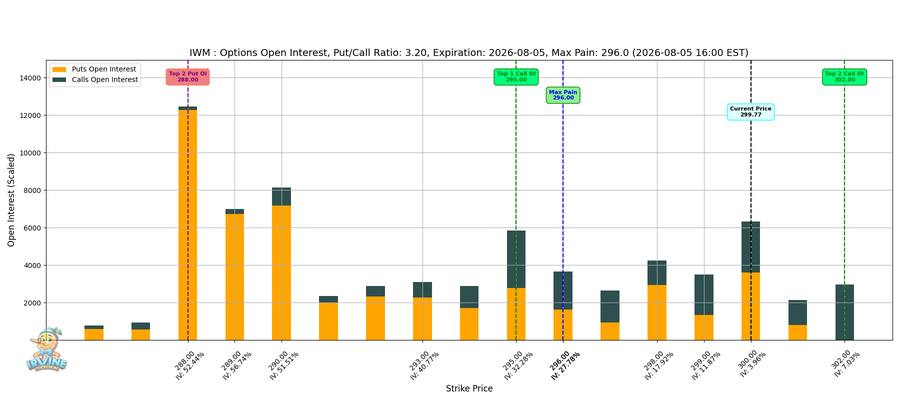Select the 'Calls Open Interest' legend label

[104, 80]
